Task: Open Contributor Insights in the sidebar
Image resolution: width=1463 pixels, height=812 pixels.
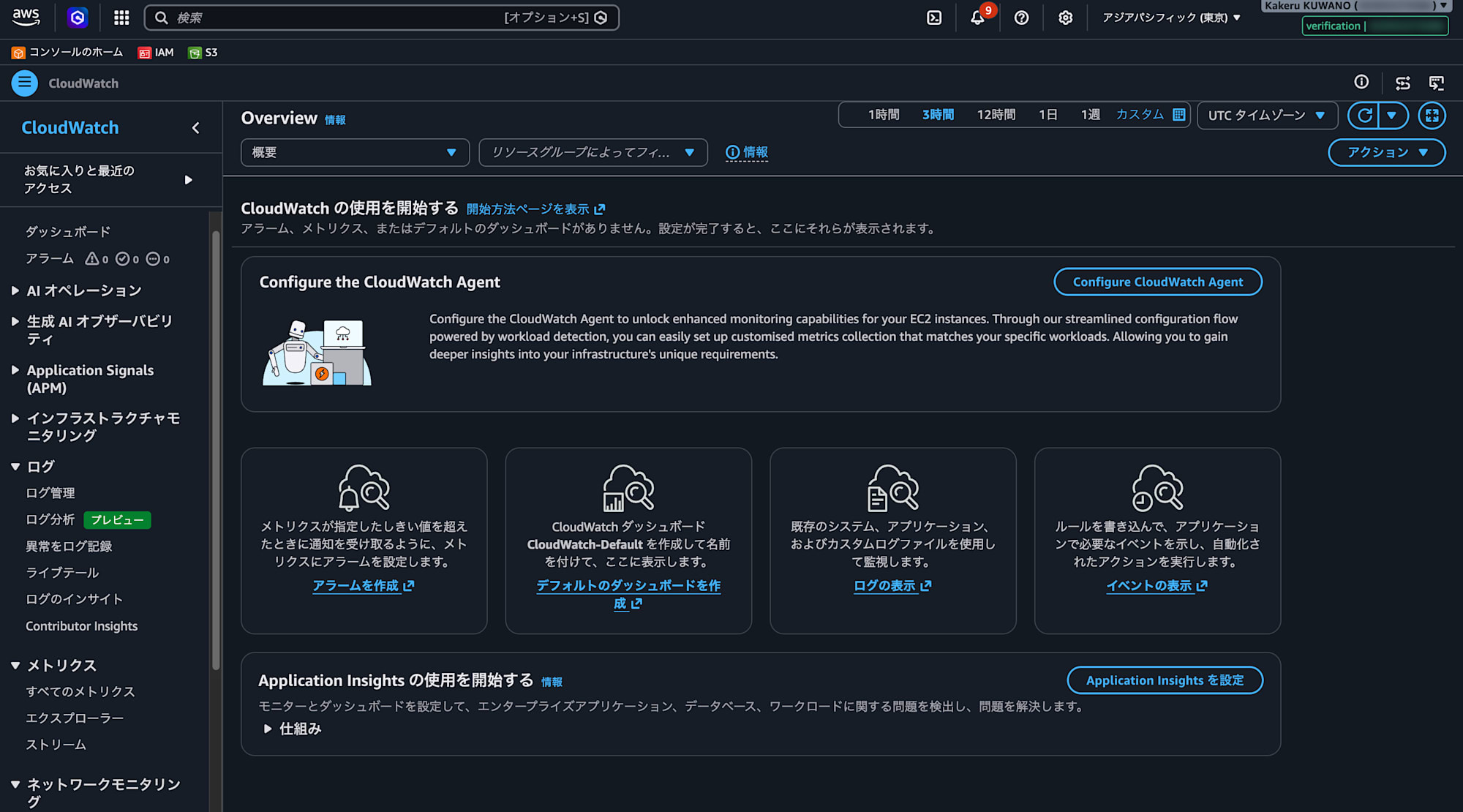Action: [x=82, y=626]
